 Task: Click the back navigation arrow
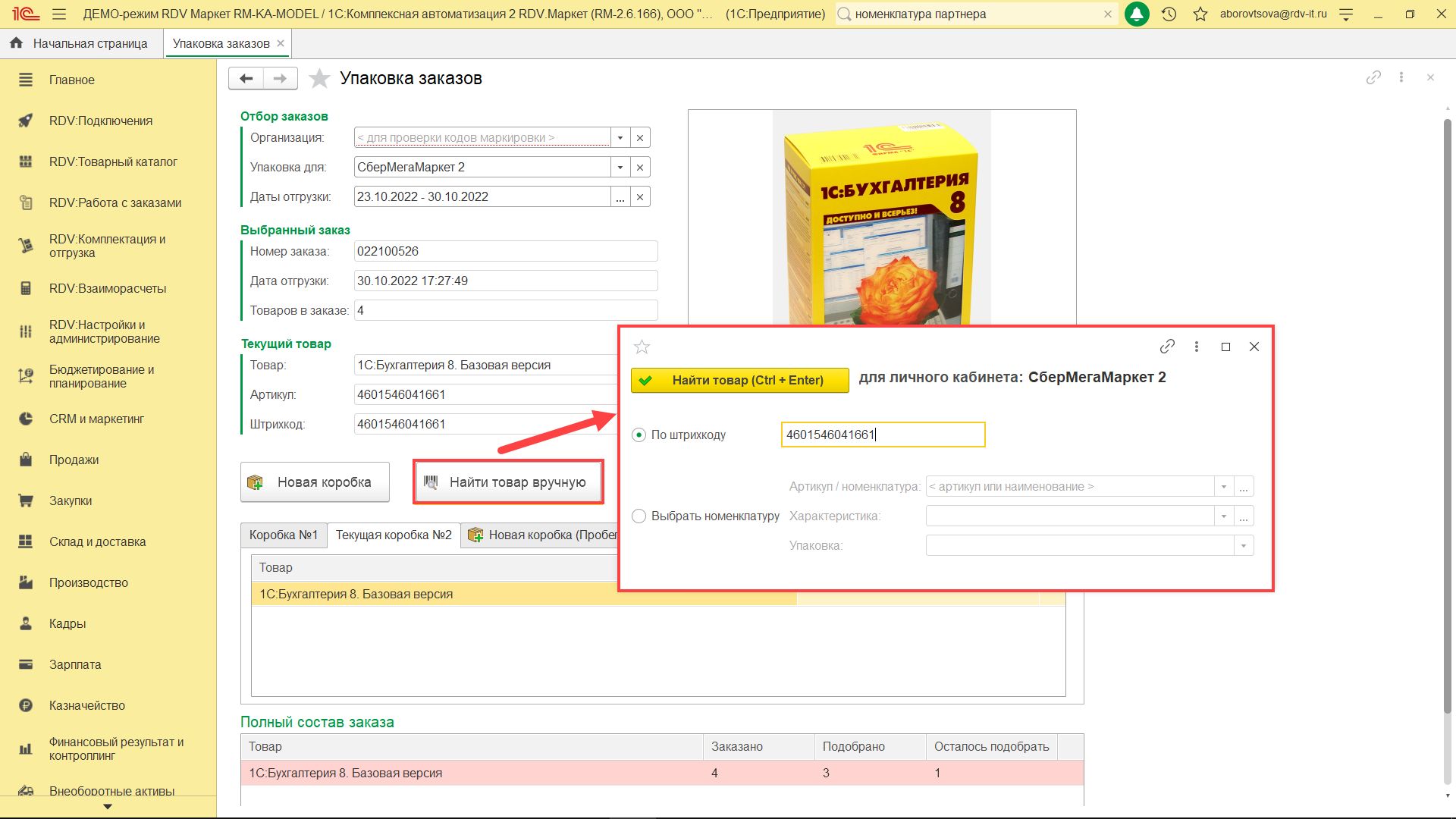(246, 78)
